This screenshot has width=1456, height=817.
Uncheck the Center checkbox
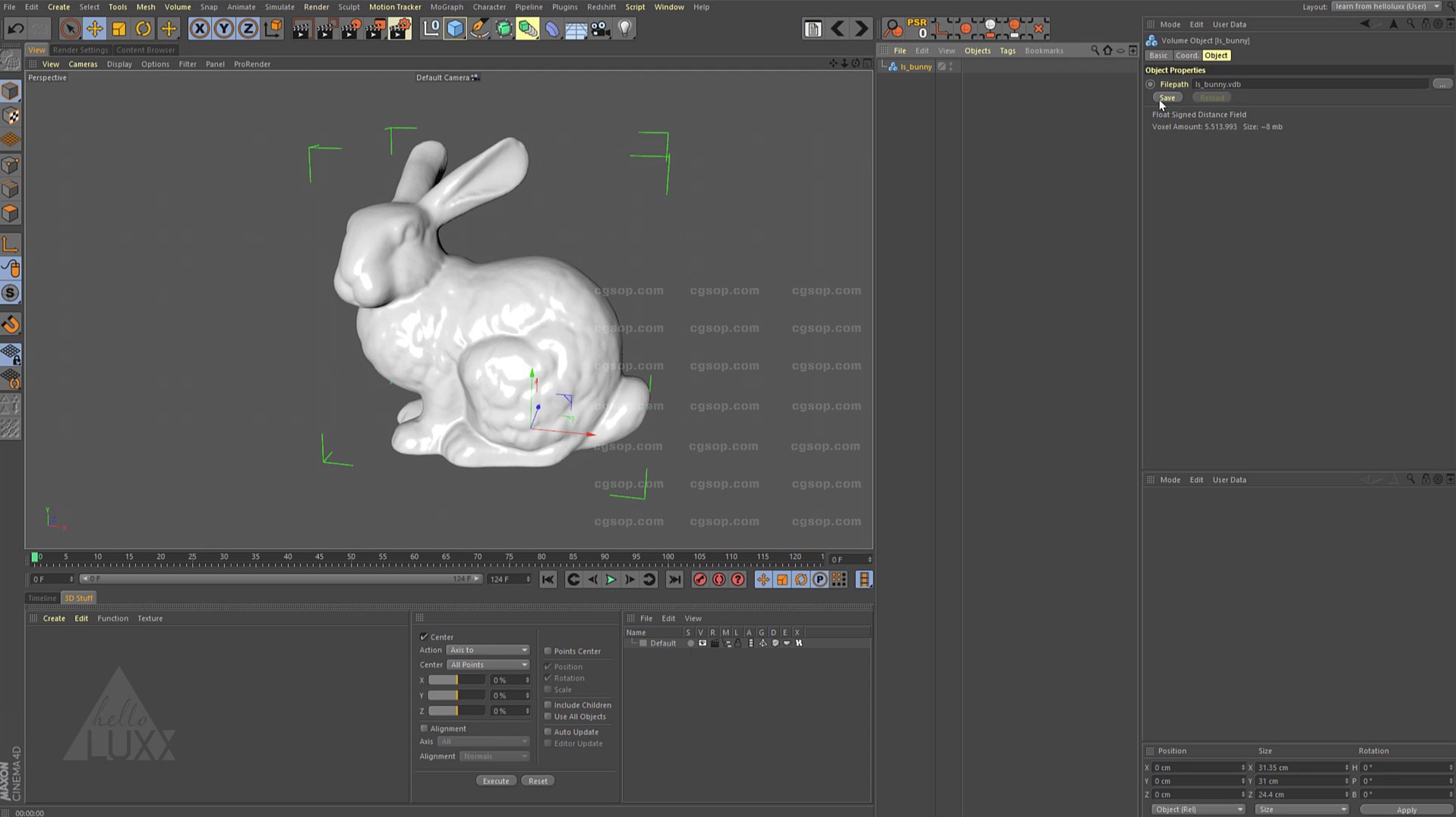coord(424,637)
